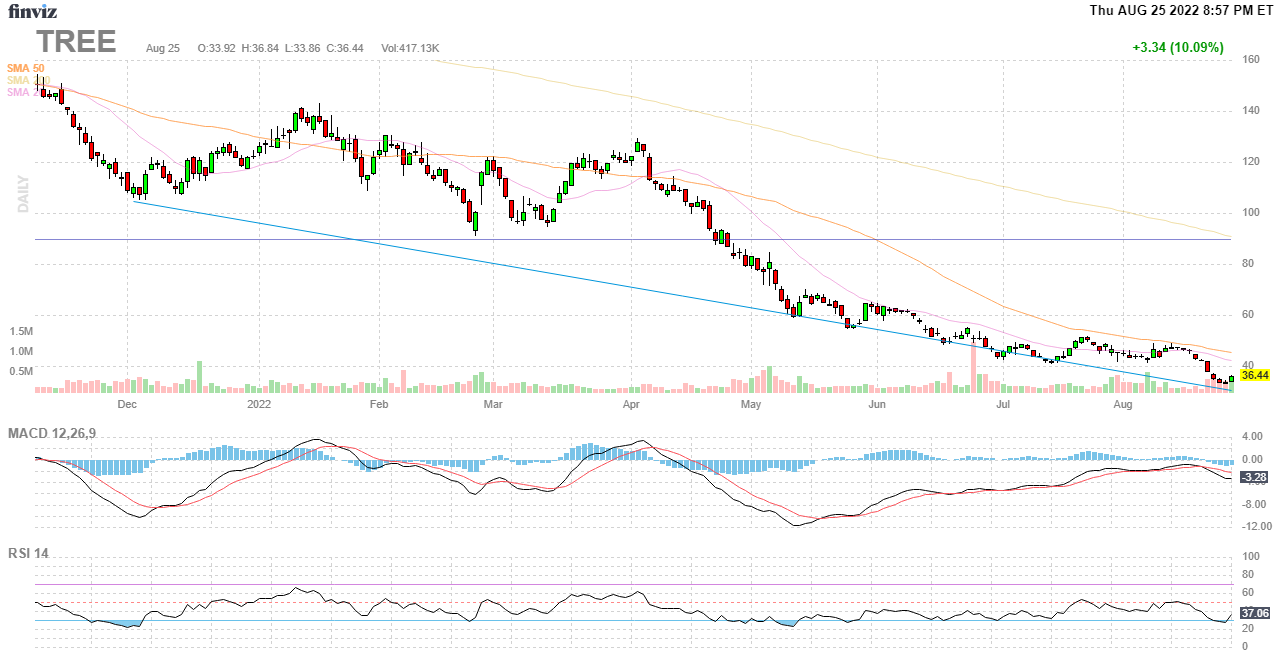Click the Aug label on time axis
Viewport: 1282px width, 662px height.
pos(1123,405)
